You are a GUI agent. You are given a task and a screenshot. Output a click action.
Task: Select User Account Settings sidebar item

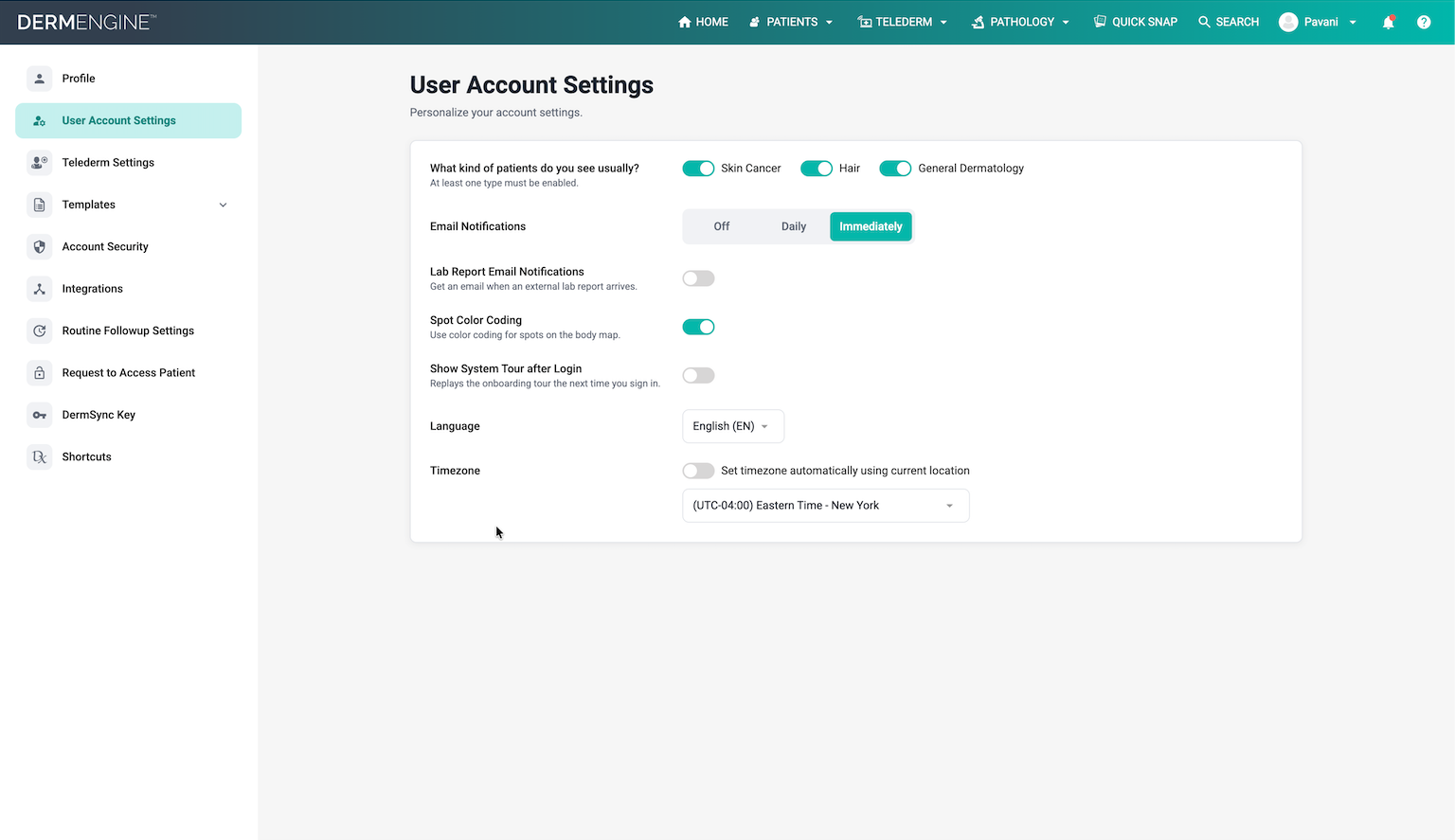(128, 120)
